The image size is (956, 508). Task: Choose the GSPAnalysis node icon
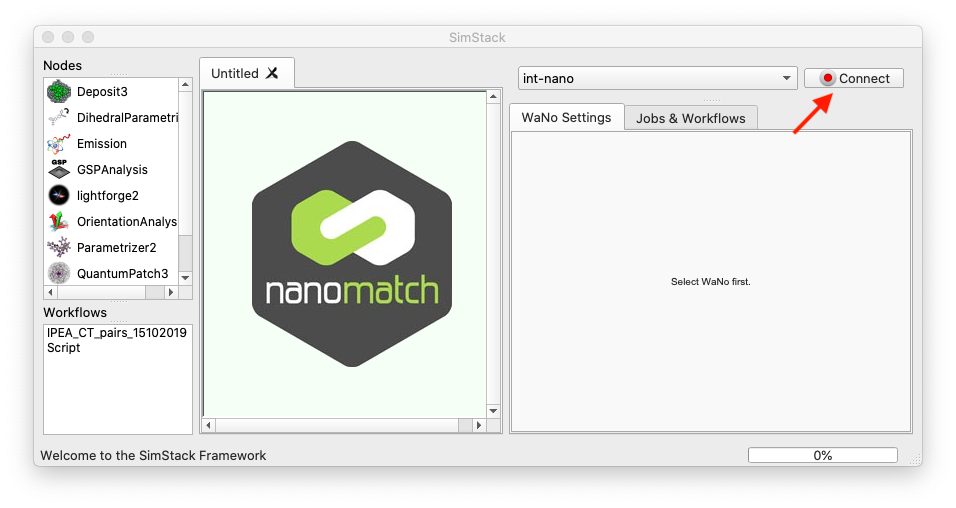pyautogui.click(x=59, y=169)
